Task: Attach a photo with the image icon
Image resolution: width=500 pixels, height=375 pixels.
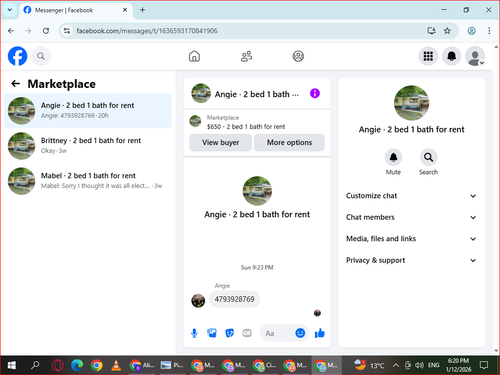Action: click(212, 333)
